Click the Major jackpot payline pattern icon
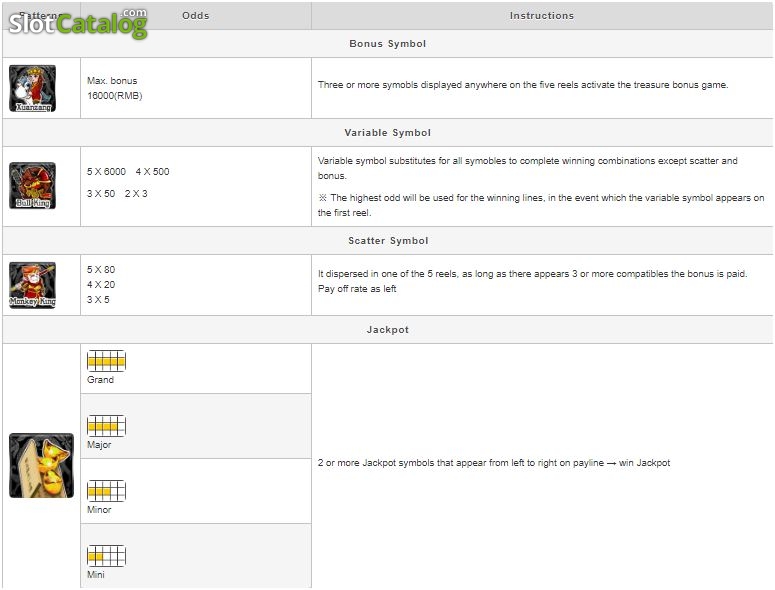The width and height of the screenshot is (775, 590). pyautogui.click(x=106, y=426)
